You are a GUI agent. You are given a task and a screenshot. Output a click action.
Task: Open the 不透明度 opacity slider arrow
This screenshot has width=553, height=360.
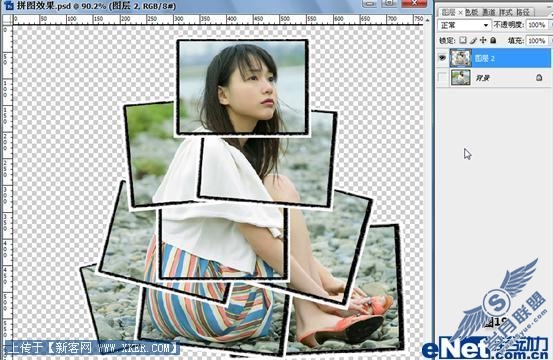click(551, 25)
